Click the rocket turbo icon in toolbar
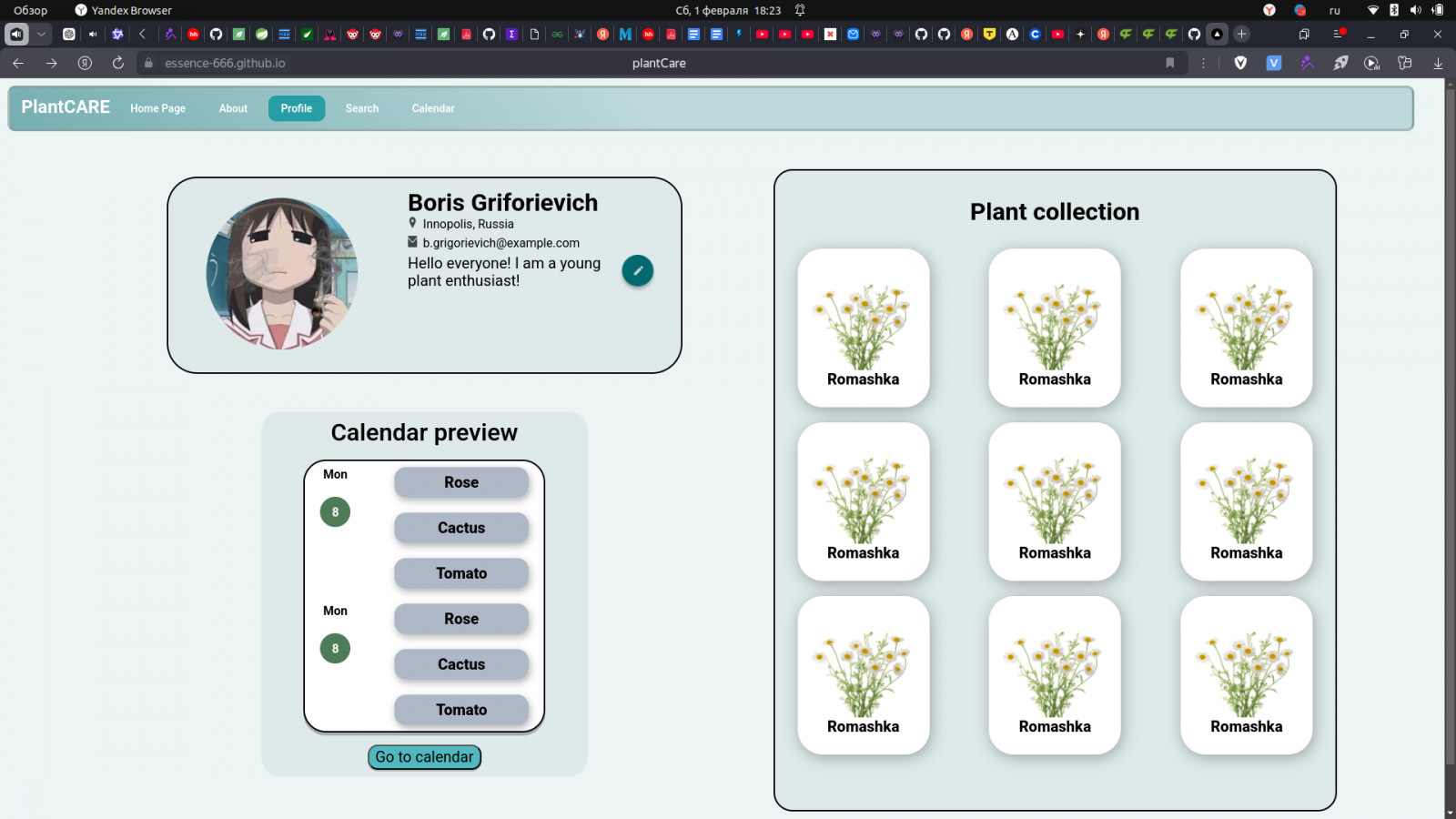The height and width of the screenshot is (819, 1456). (1340, 63)
